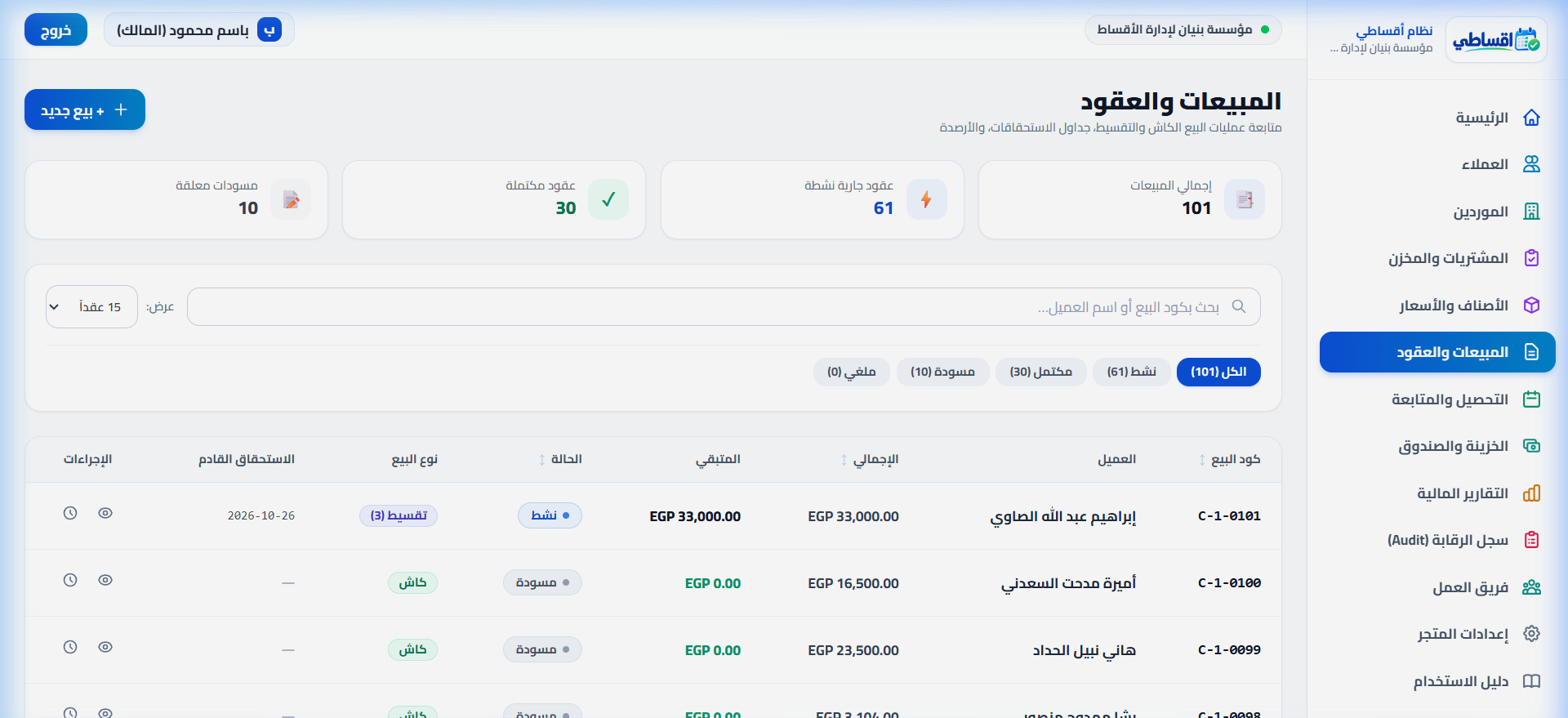Click sale code C-1-0099
Viewport: 1568px width, 718px height.
(x=1229, y=650)
